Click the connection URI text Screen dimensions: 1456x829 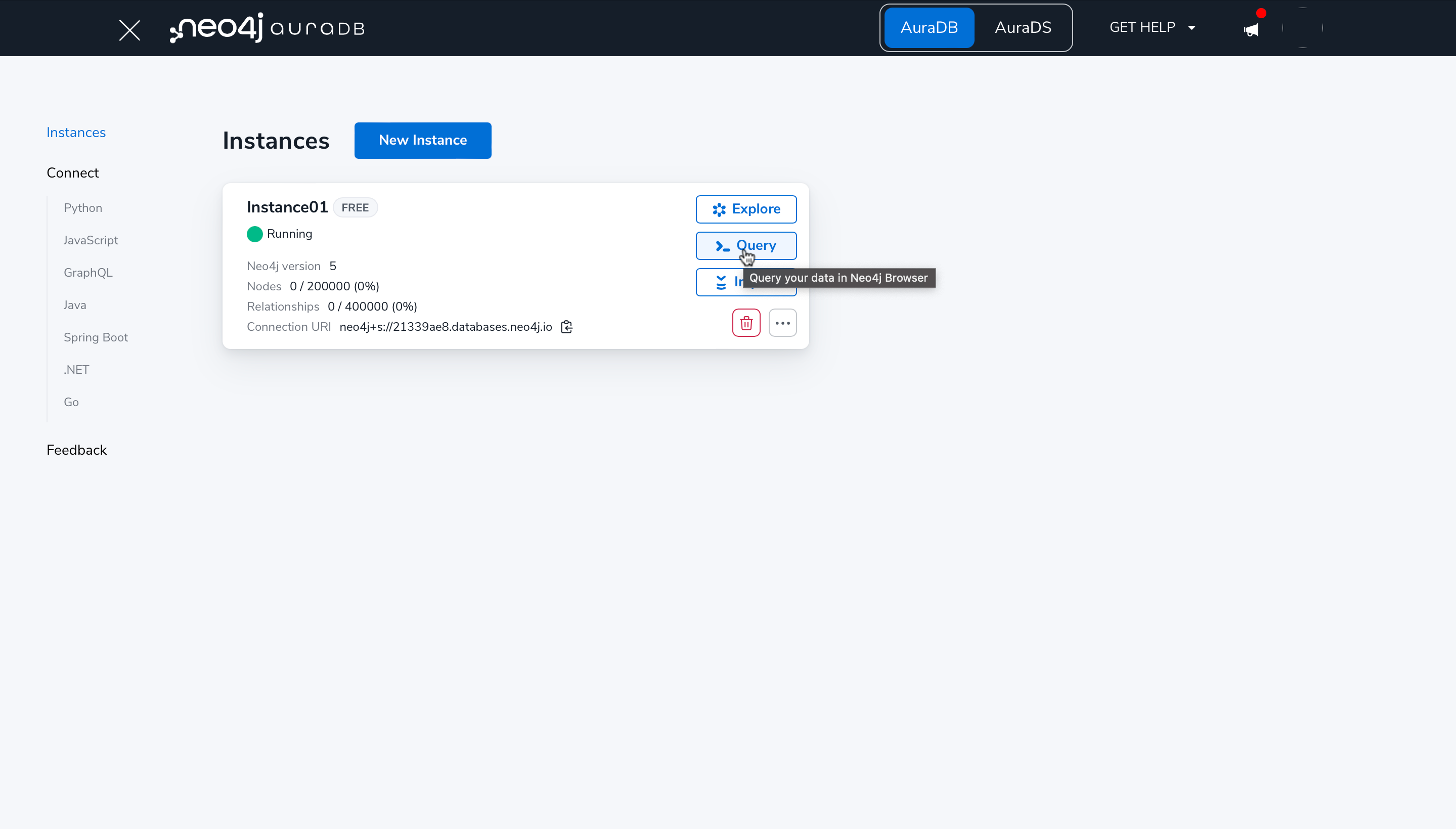(446, 327)
